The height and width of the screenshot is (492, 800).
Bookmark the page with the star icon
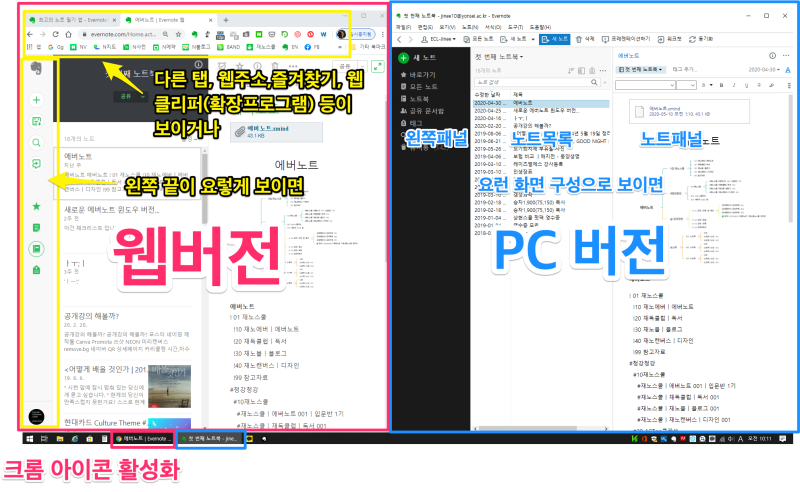click(x=179, y=34)
